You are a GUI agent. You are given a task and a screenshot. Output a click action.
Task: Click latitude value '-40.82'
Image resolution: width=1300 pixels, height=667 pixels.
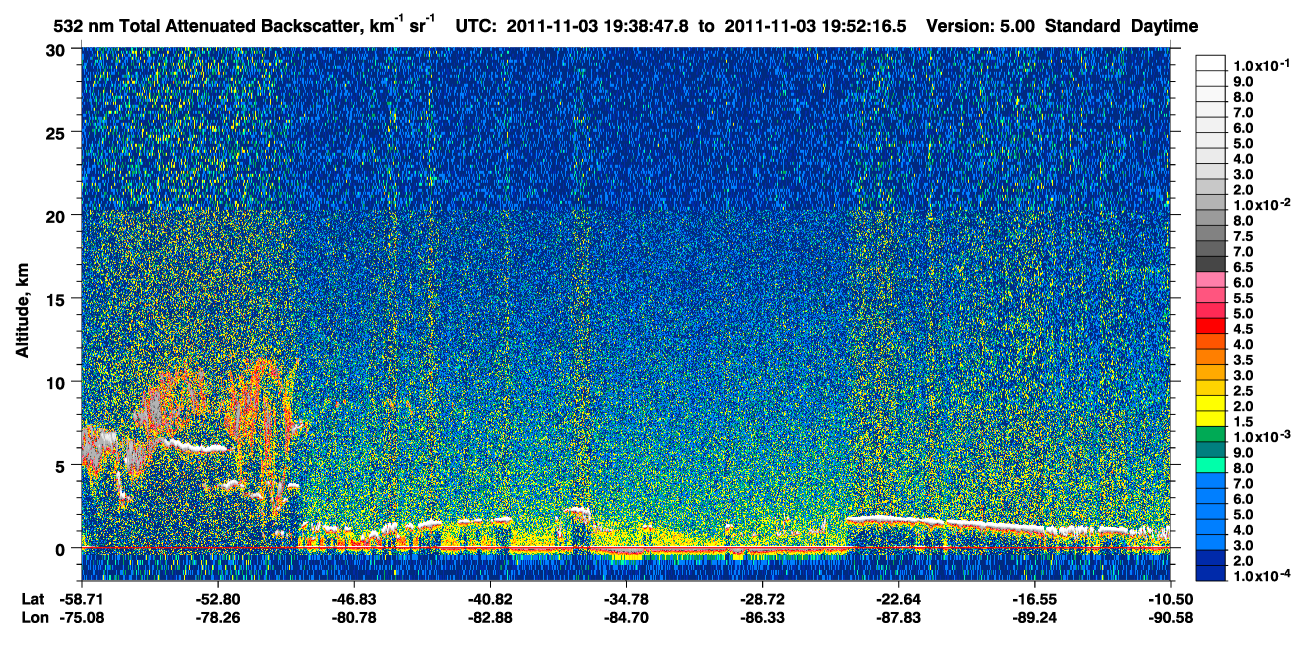coord(490,599)
